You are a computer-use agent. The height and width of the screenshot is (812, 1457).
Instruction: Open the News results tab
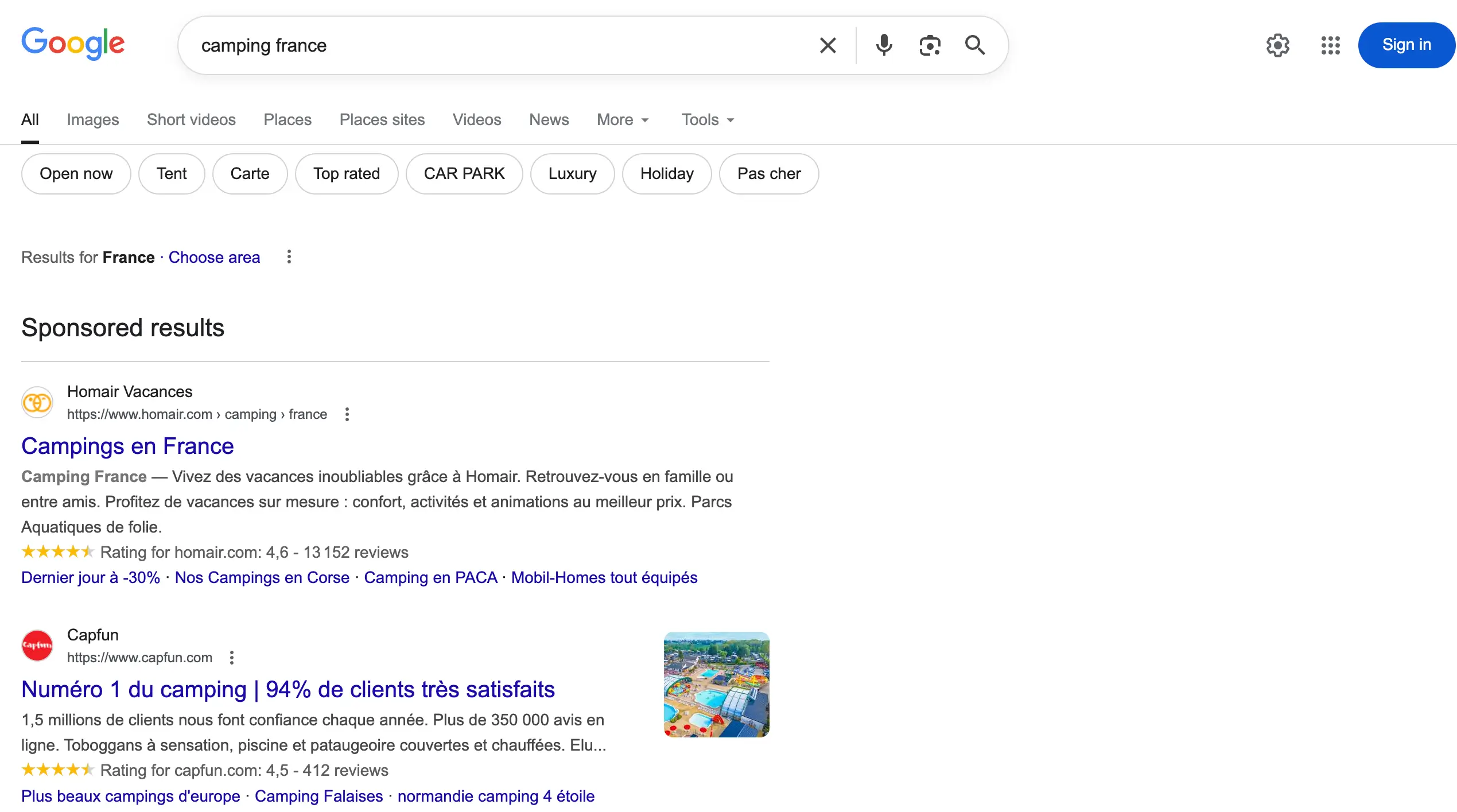pos(549,119)
